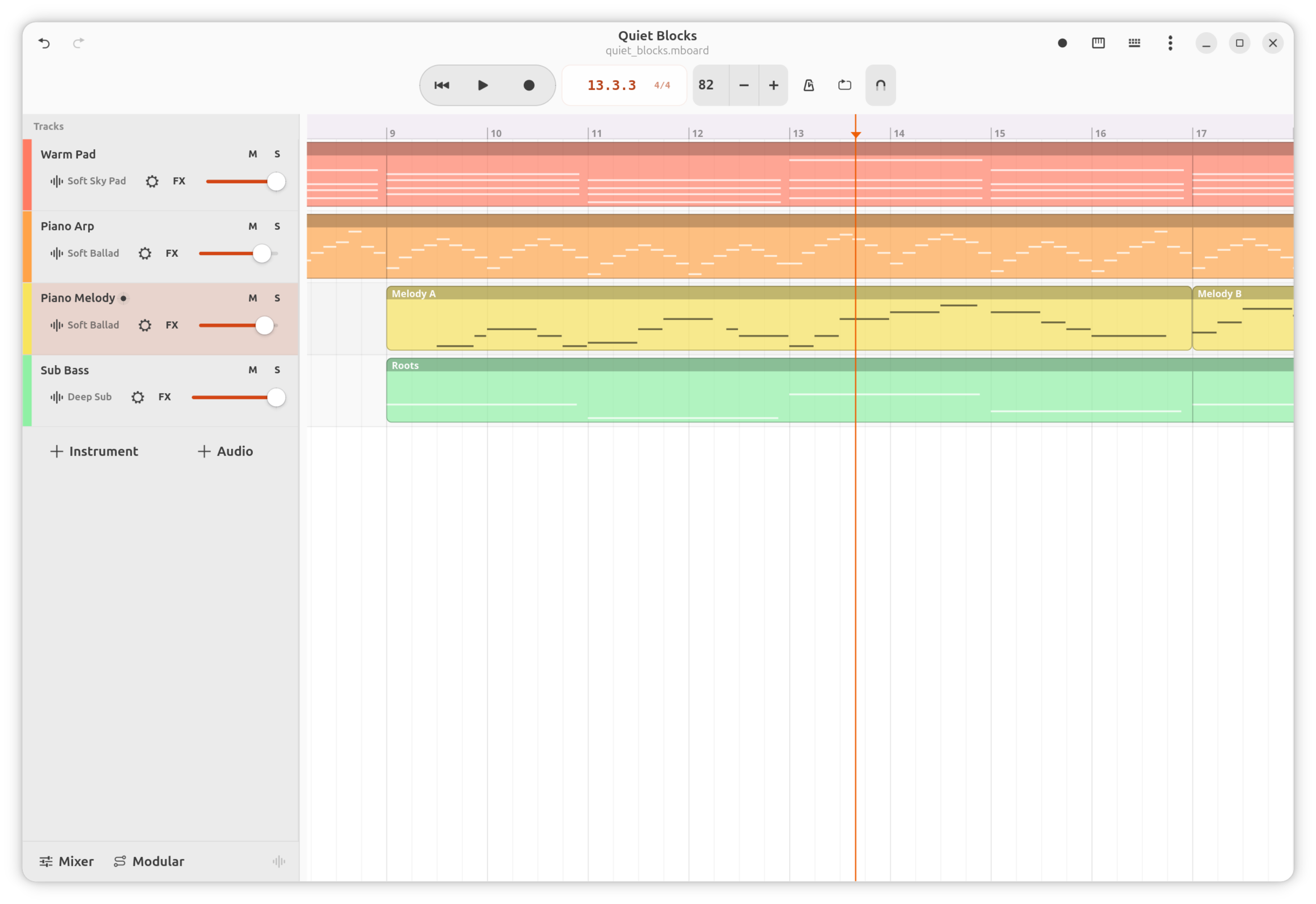This screenshot has width=1316, height=904.
Task: Mute the Piano Melody track
Action: [253, 298]
